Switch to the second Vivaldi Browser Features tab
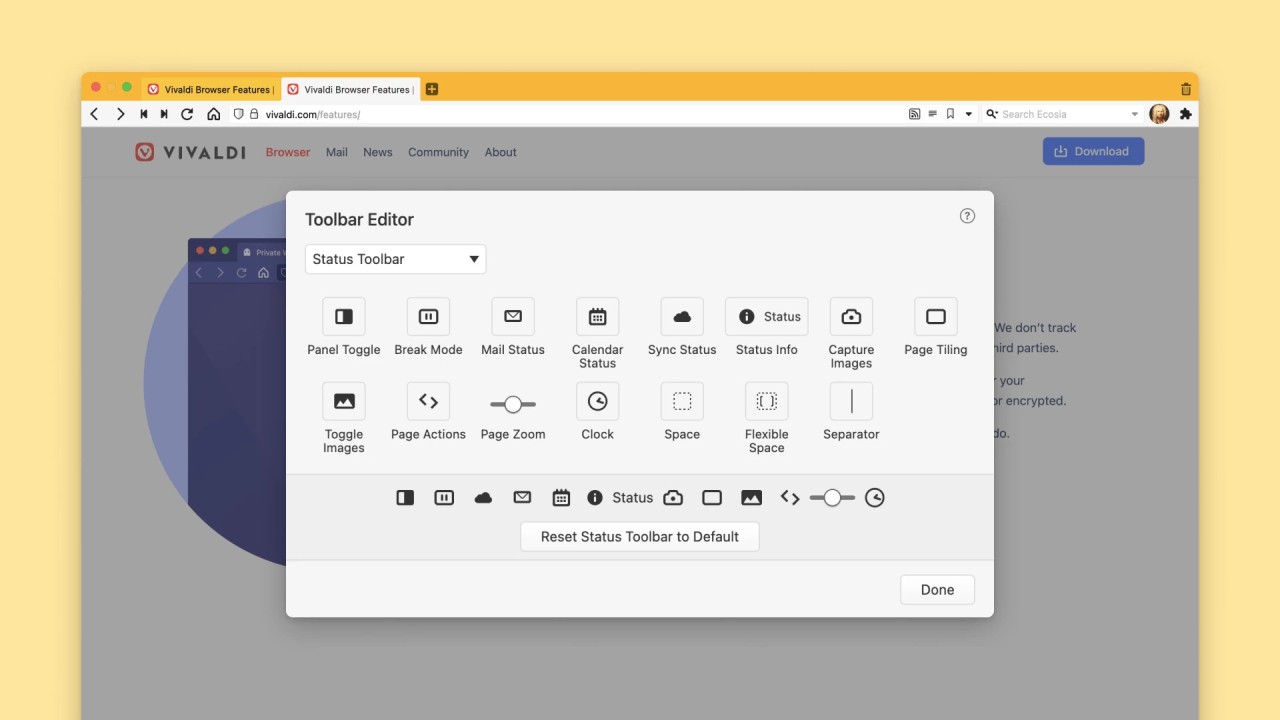Screen dimensions: 1280x720 pyautogui.click(x=348, y=89)
